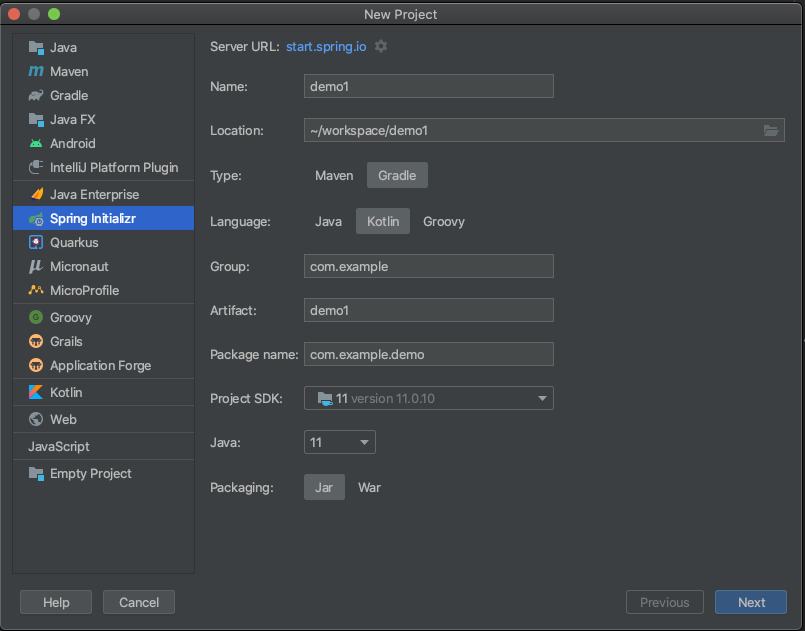
Task: Click the Next button
Action: tap(751, 602)
